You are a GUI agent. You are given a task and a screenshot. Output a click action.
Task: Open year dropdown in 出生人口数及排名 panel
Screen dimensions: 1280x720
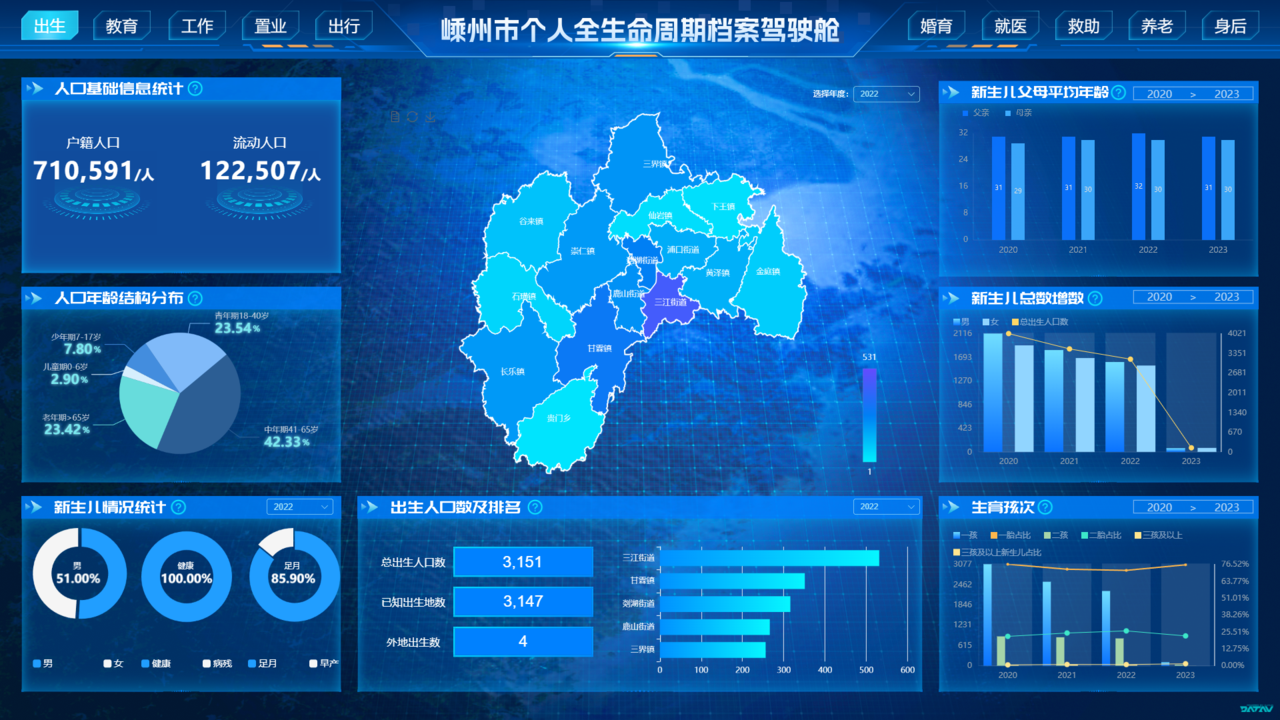tap(886, 507)
